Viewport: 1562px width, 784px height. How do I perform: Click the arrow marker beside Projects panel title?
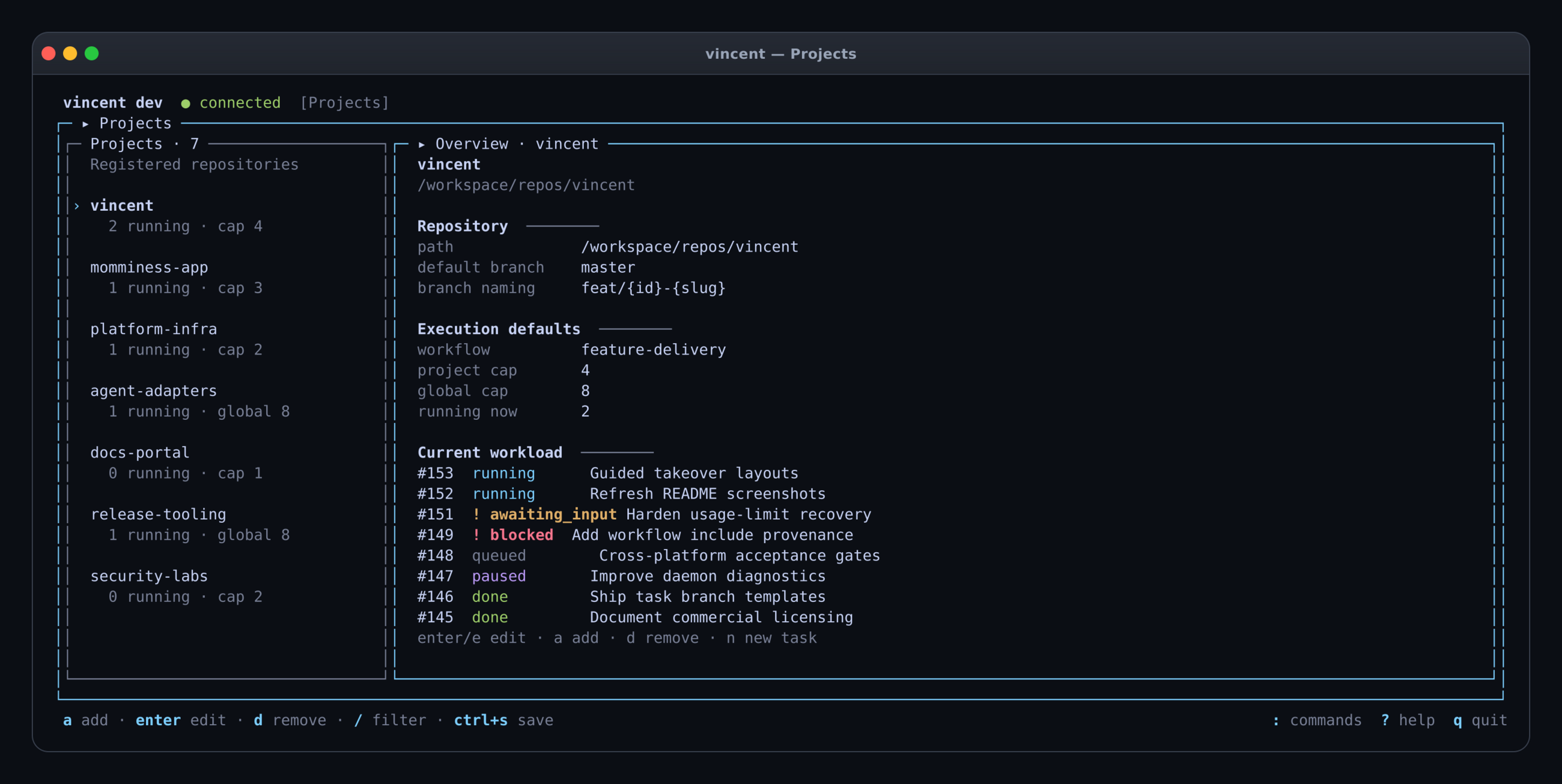click(85, 124)
